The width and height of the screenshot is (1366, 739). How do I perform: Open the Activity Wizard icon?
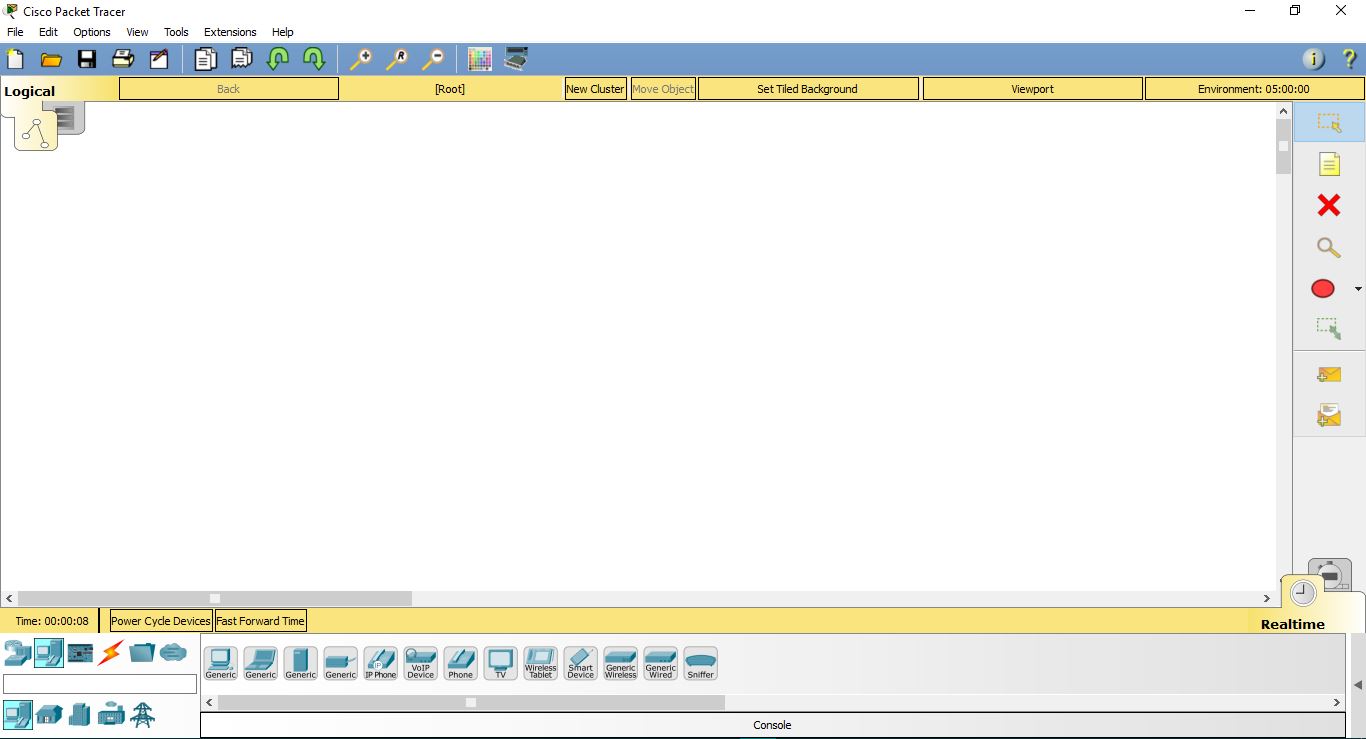[159, 59]
